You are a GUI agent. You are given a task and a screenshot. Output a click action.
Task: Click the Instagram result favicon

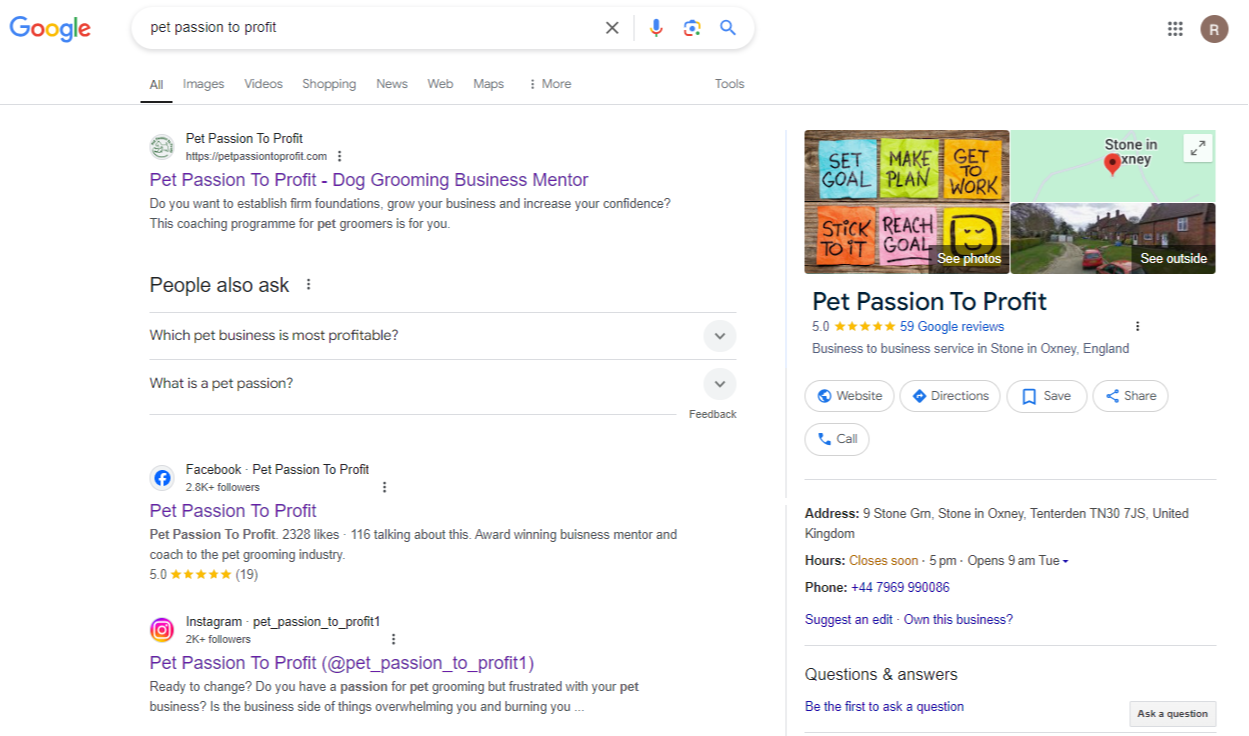pos(162,630)
